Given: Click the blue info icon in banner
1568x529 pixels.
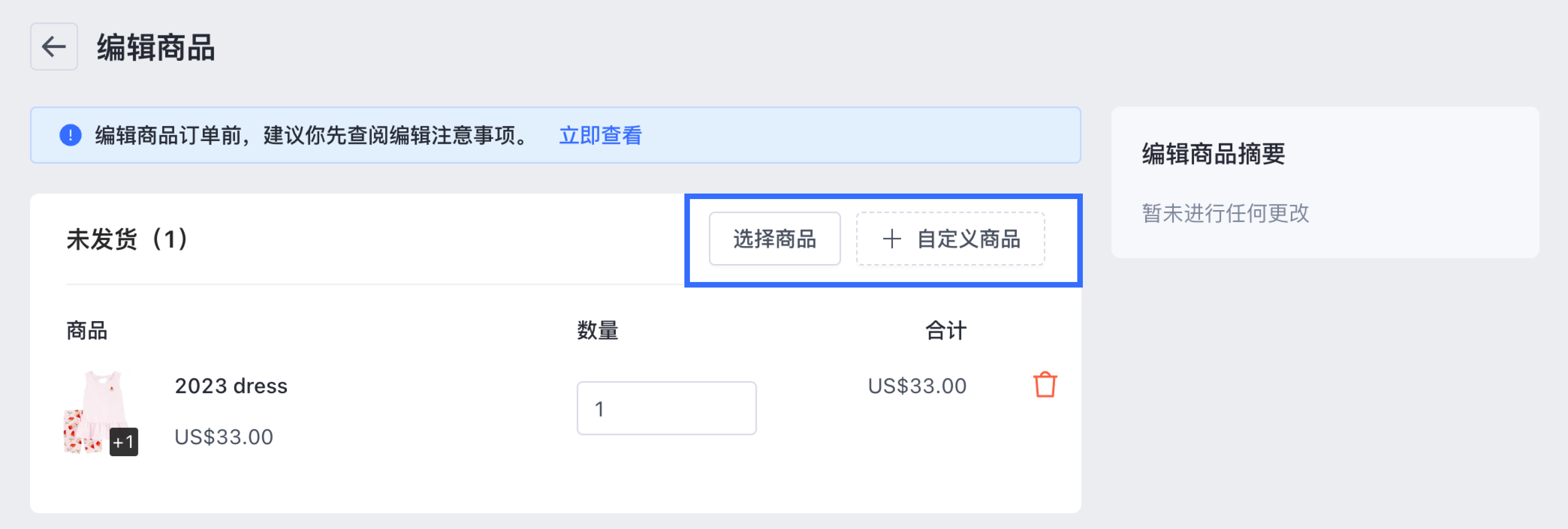Looking at the screenshot, I should pos(71,135).
